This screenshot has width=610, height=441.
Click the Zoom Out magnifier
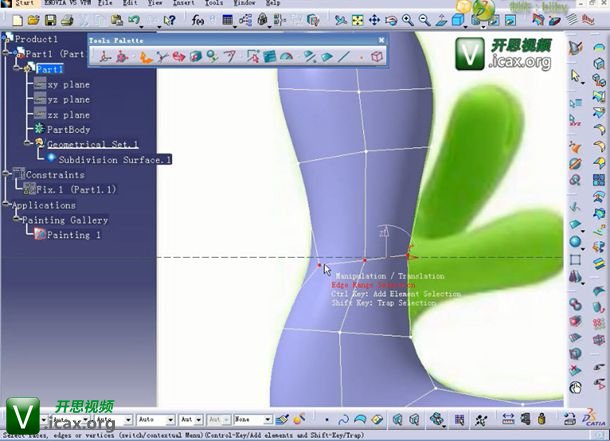[424, 20]
